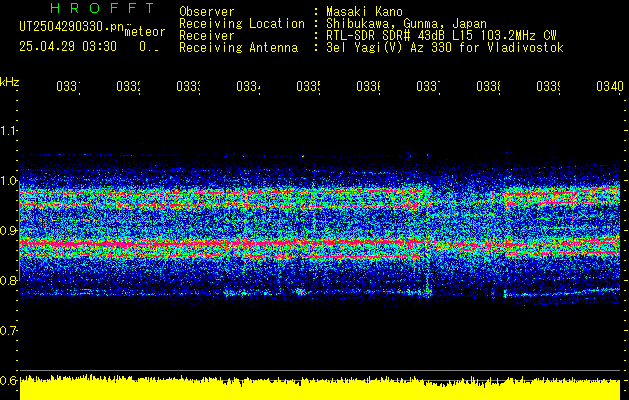Click the 0.9 kHz frequency axis label
The height and width of the screenshot is (400, 629).
[x=8, y=230]
